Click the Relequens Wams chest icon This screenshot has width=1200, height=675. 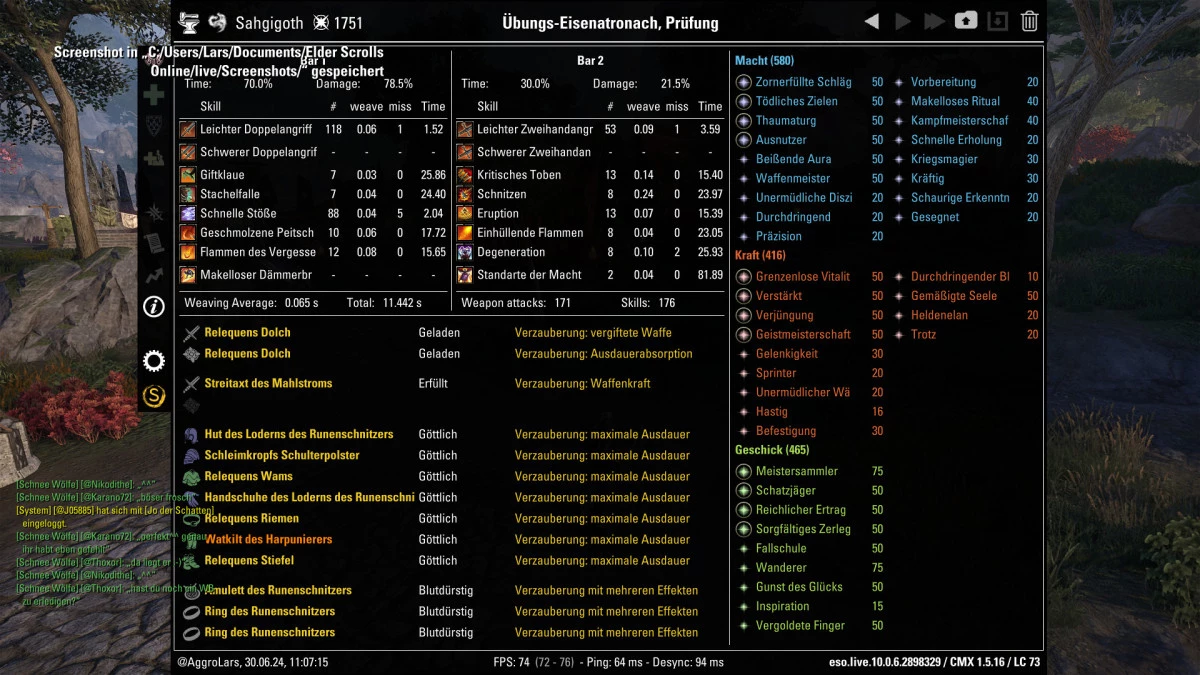pyautogui.click(x=192, y=477)
